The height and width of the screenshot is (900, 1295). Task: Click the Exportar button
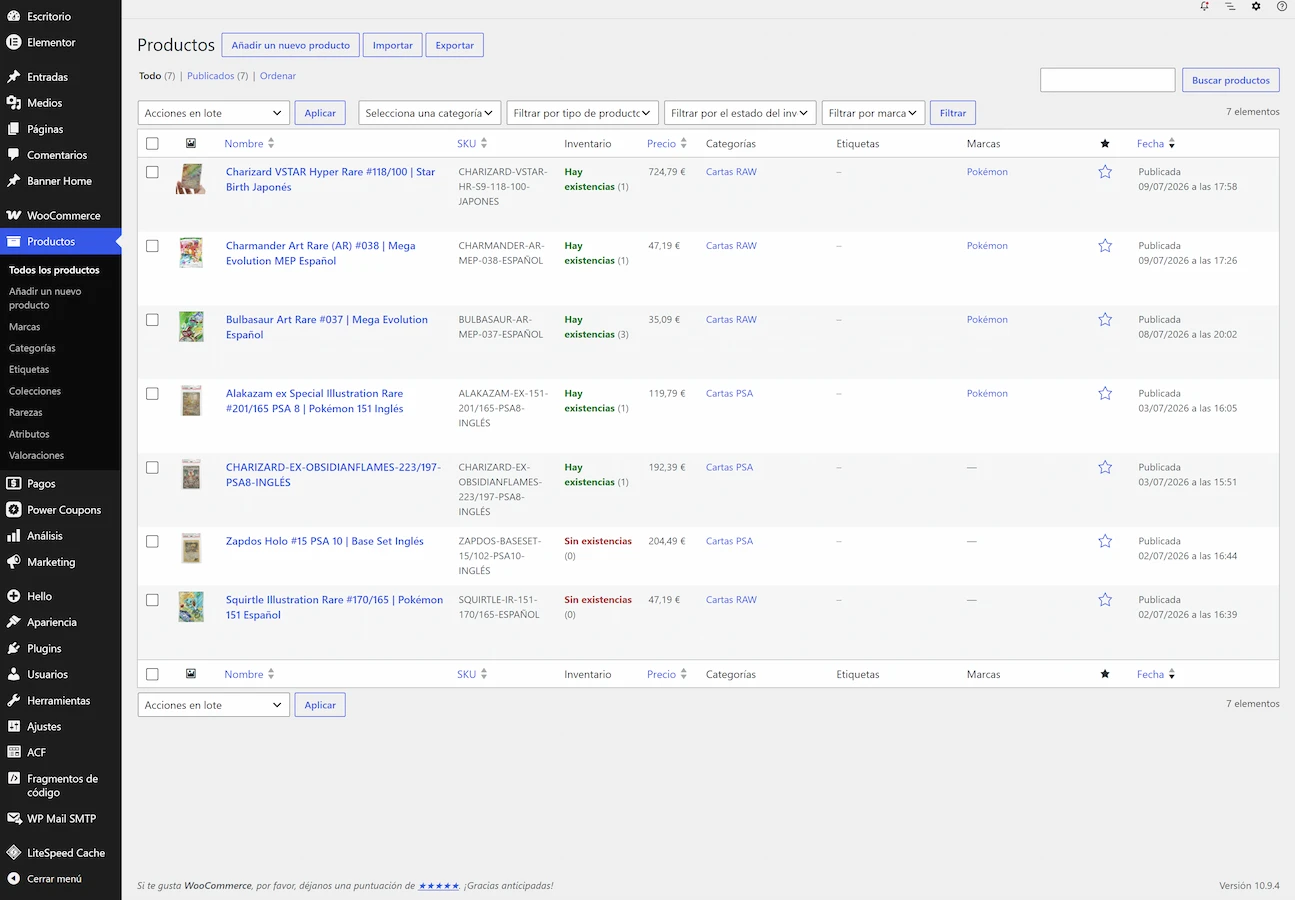point(455,45)
